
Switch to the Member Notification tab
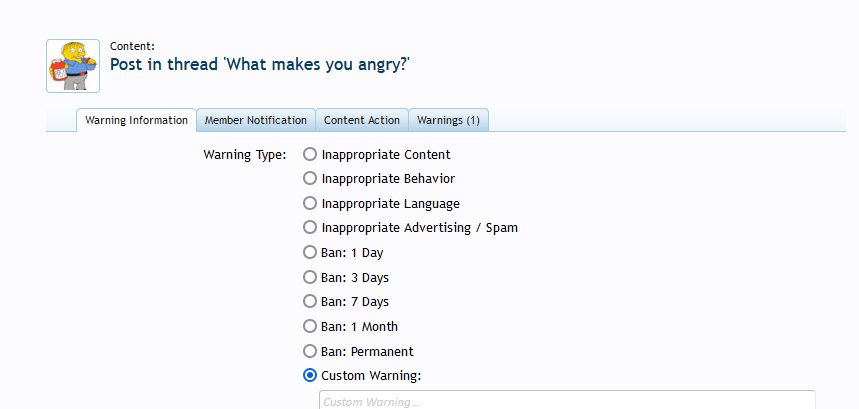click(256, 120)
